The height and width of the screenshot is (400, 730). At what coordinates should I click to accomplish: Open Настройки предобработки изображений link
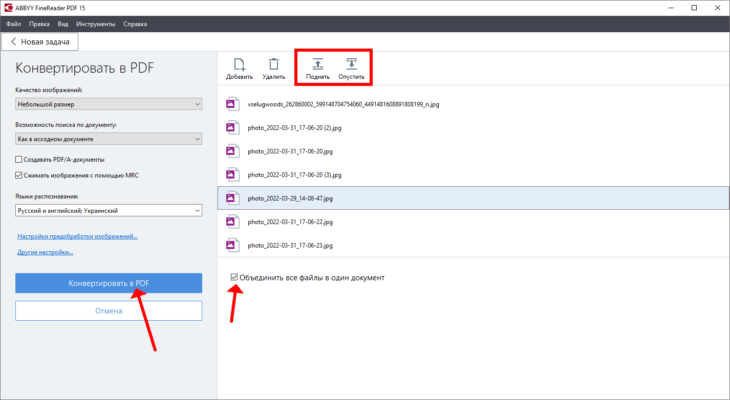77,237
